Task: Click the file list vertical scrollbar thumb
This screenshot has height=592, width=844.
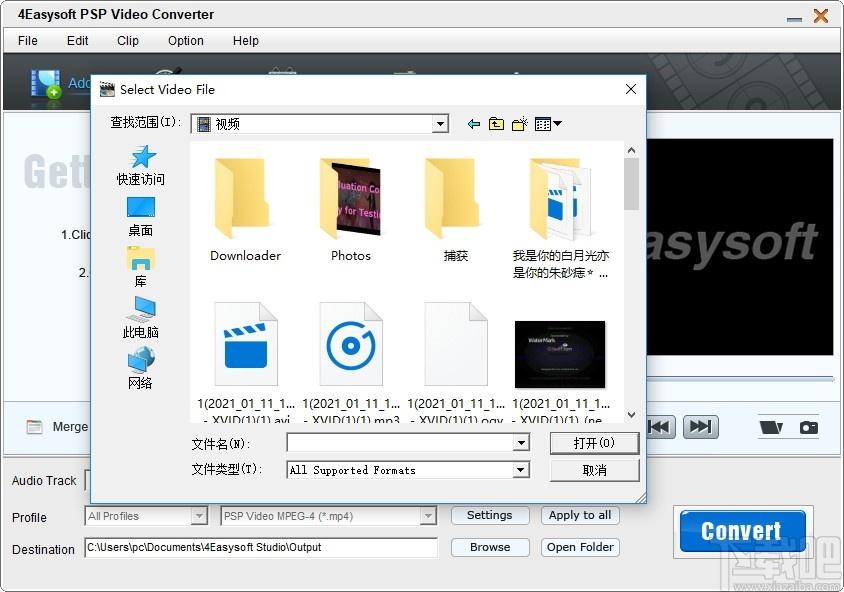Action: point(631,184)
